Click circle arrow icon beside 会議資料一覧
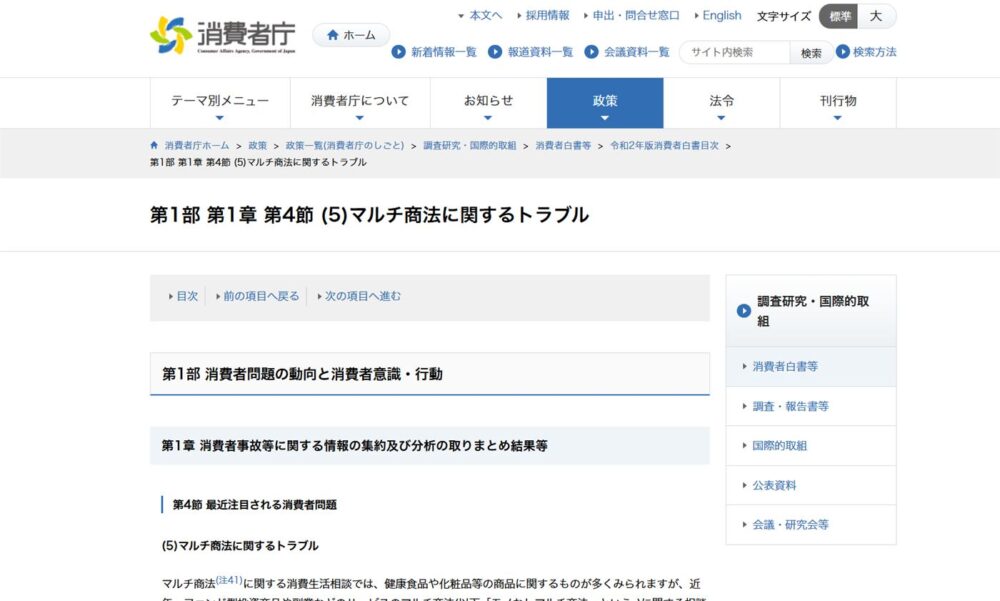Image resolution: width=1000 pixels, height=601 pixels. [591, 52]
